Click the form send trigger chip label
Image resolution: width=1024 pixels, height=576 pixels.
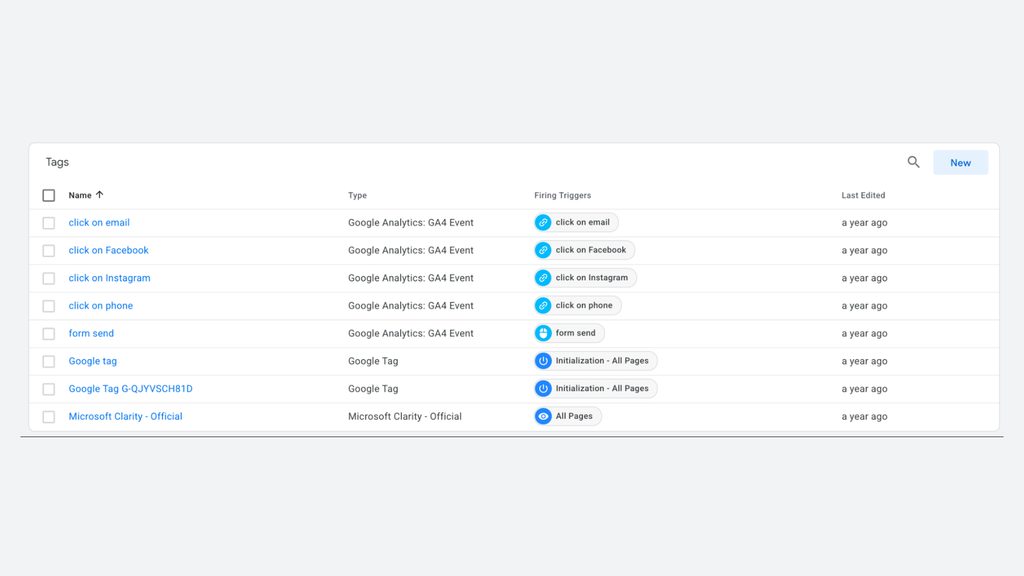[575, 332]
